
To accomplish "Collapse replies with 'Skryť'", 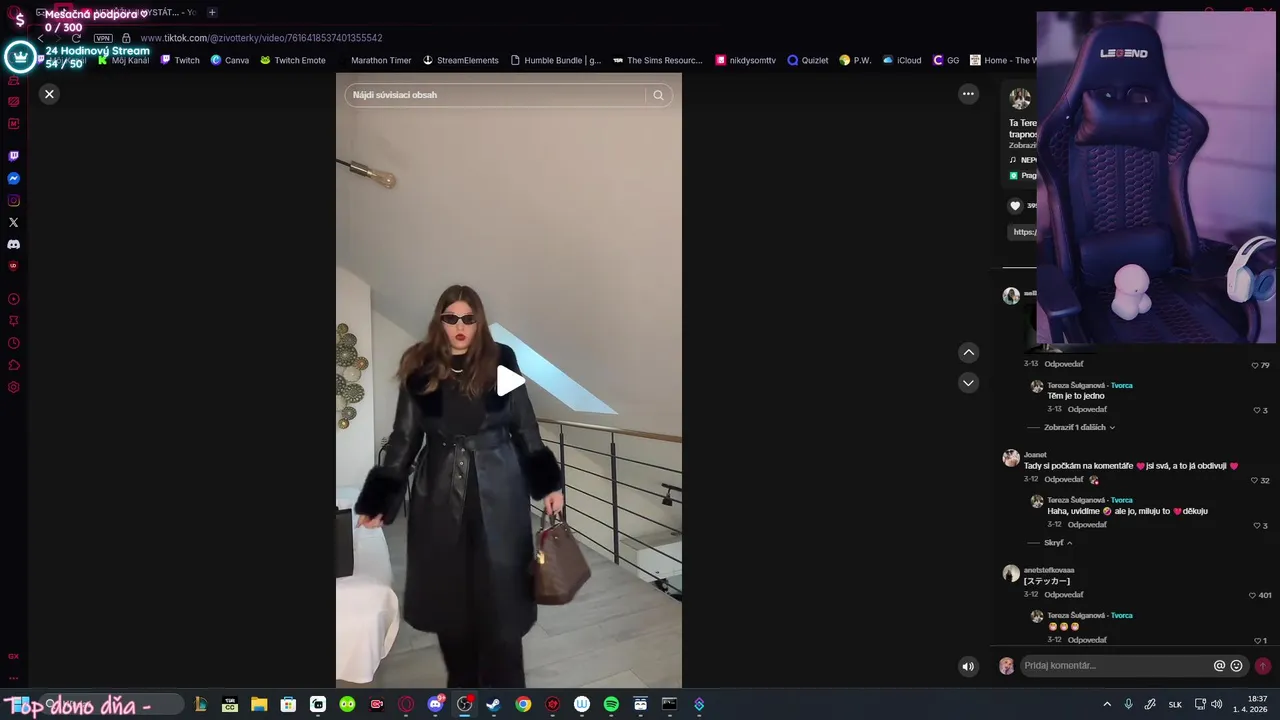I will pos(1058,543).
